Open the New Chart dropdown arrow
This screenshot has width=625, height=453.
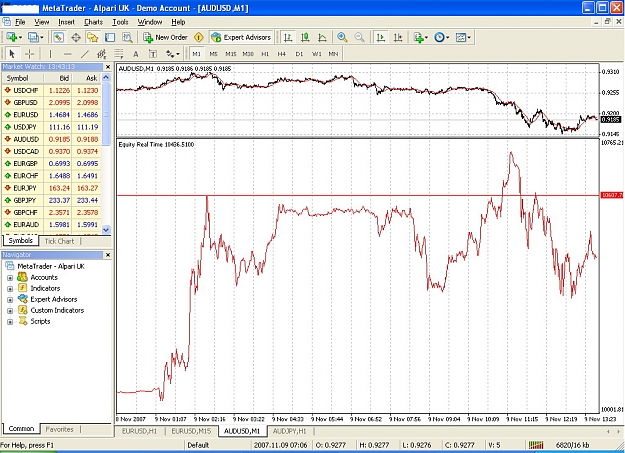(20, 37)
